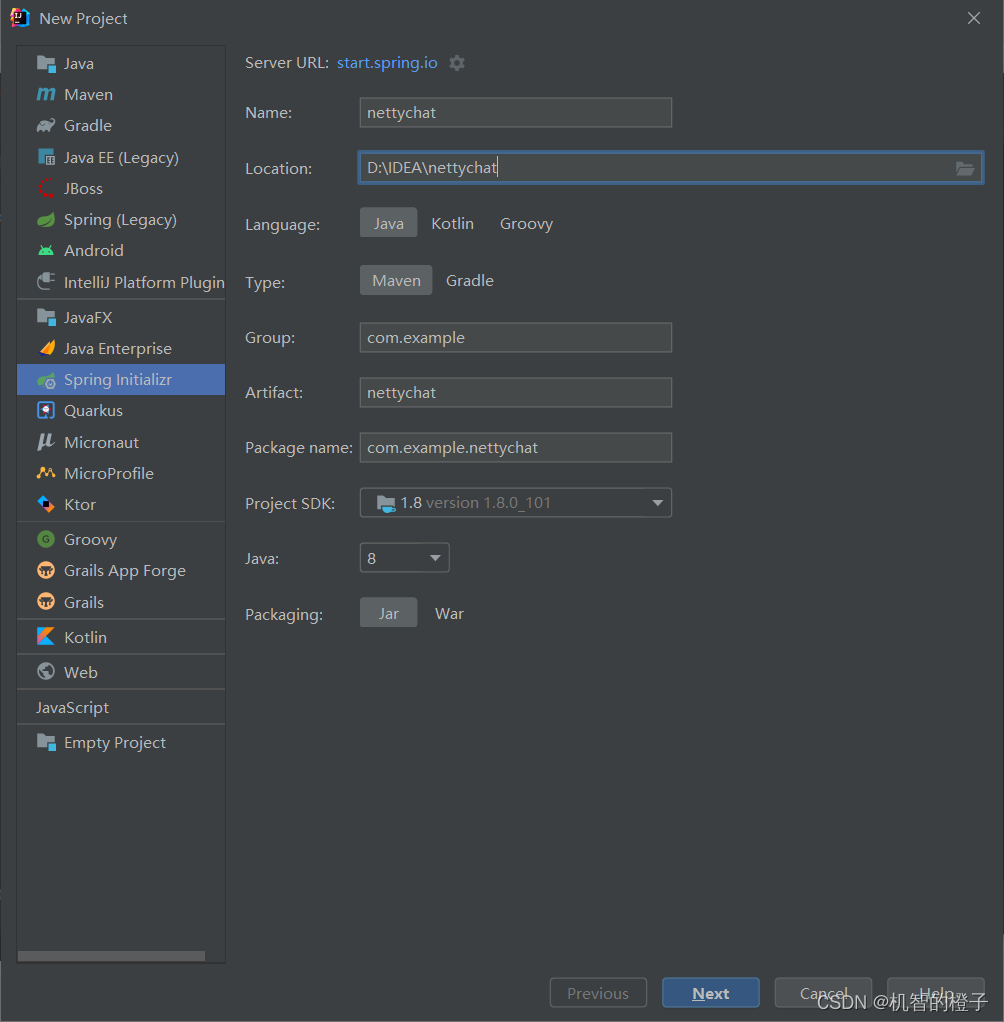The height and width of the screenshot is (1022, 1004).
Task: Select the Quarkus project type icon
Action: click(x=46, y=411)
